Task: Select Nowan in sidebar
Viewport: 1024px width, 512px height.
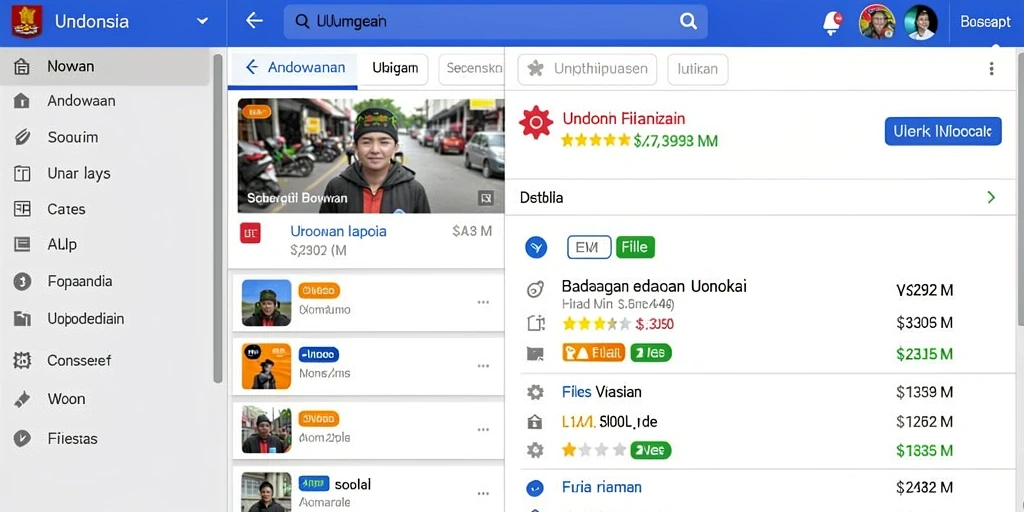Action: point(104,66)
